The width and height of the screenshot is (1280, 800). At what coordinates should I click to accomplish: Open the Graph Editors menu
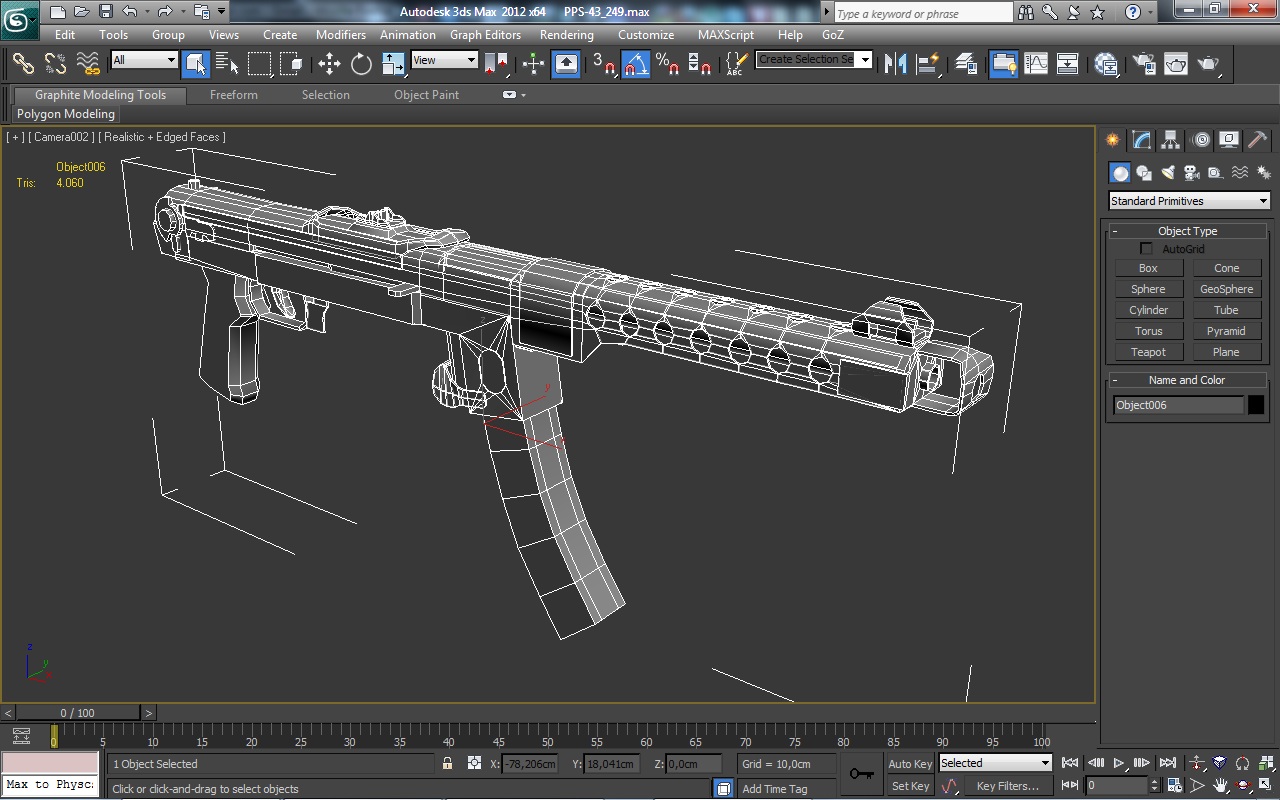point(485,34)
